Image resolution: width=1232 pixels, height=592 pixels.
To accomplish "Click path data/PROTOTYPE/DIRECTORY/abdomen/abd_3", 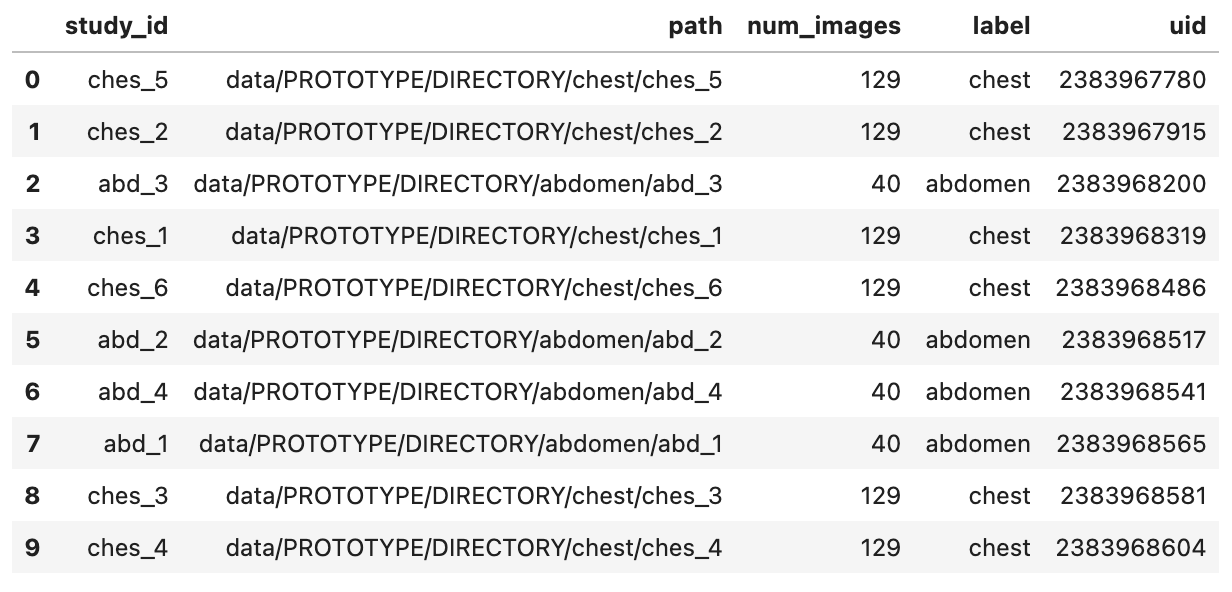I will coord(458,184).
